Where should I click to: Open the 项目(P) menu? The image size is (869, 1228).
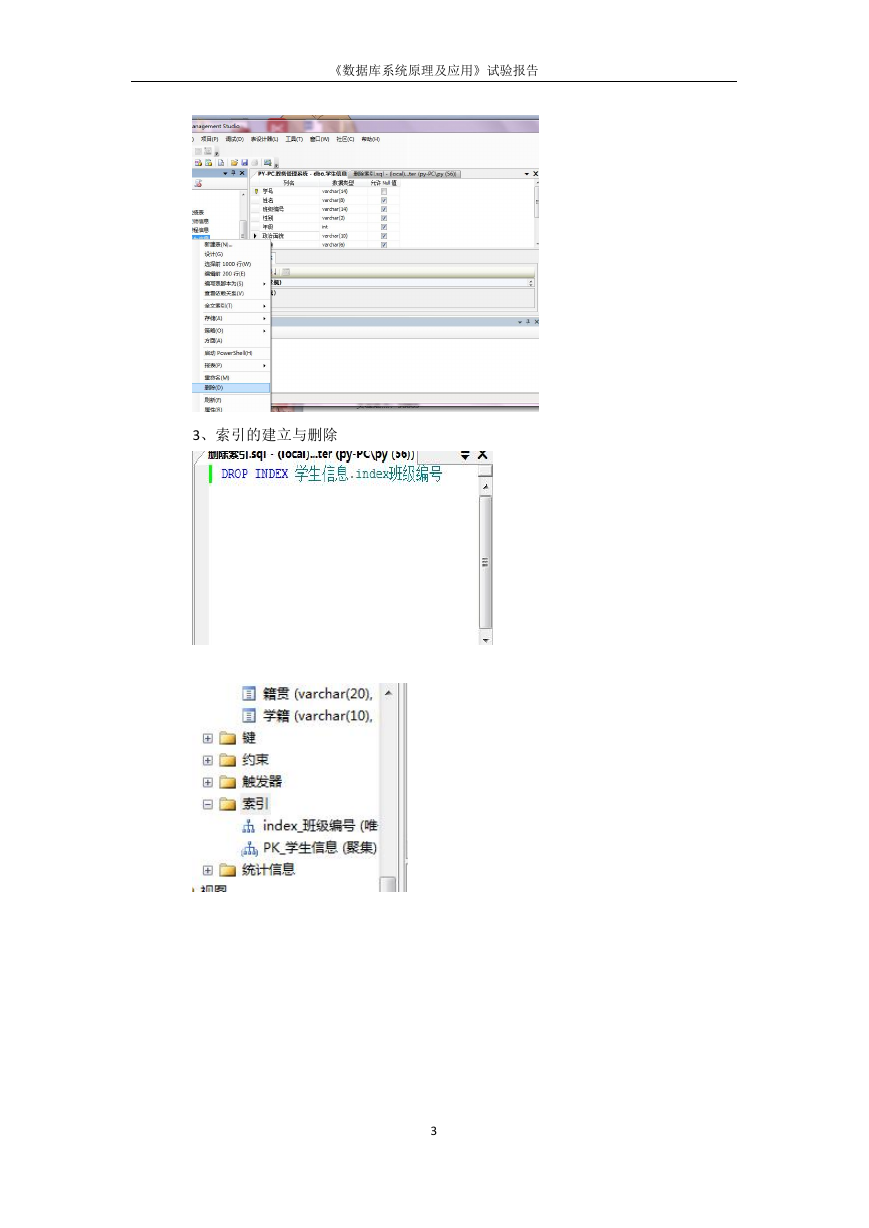click(209, 139)
